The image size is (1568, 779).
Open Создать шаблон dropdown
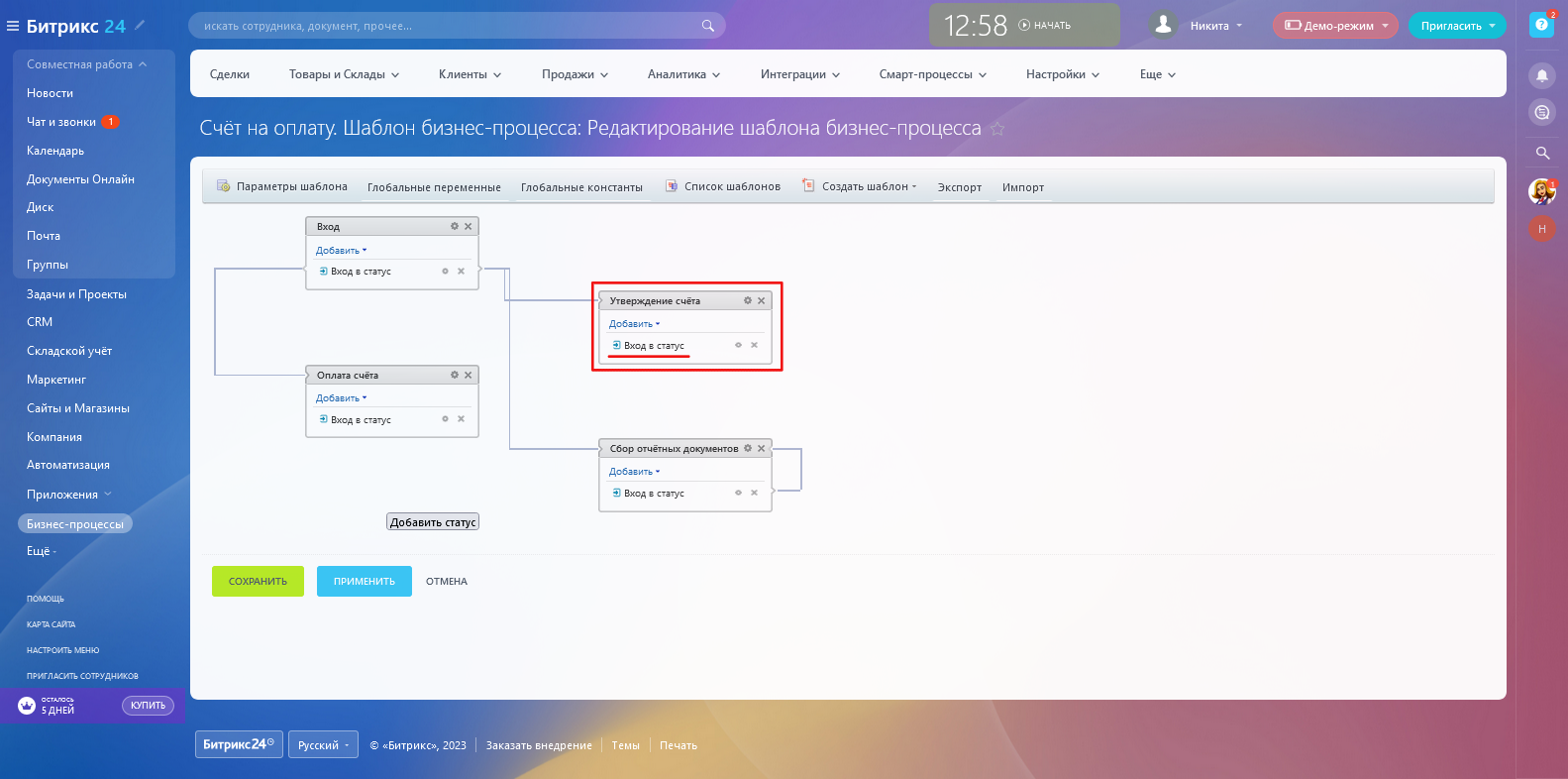pyautogui.click(x=860, y=186)
